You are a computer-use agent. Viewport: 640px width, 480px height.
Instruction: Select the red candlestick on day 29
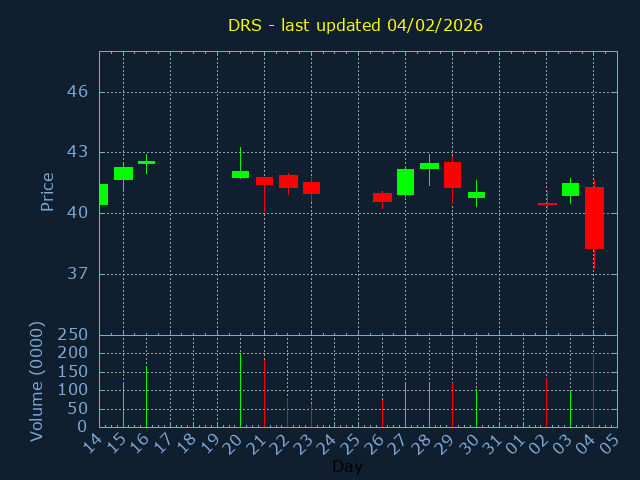[452, 175]
